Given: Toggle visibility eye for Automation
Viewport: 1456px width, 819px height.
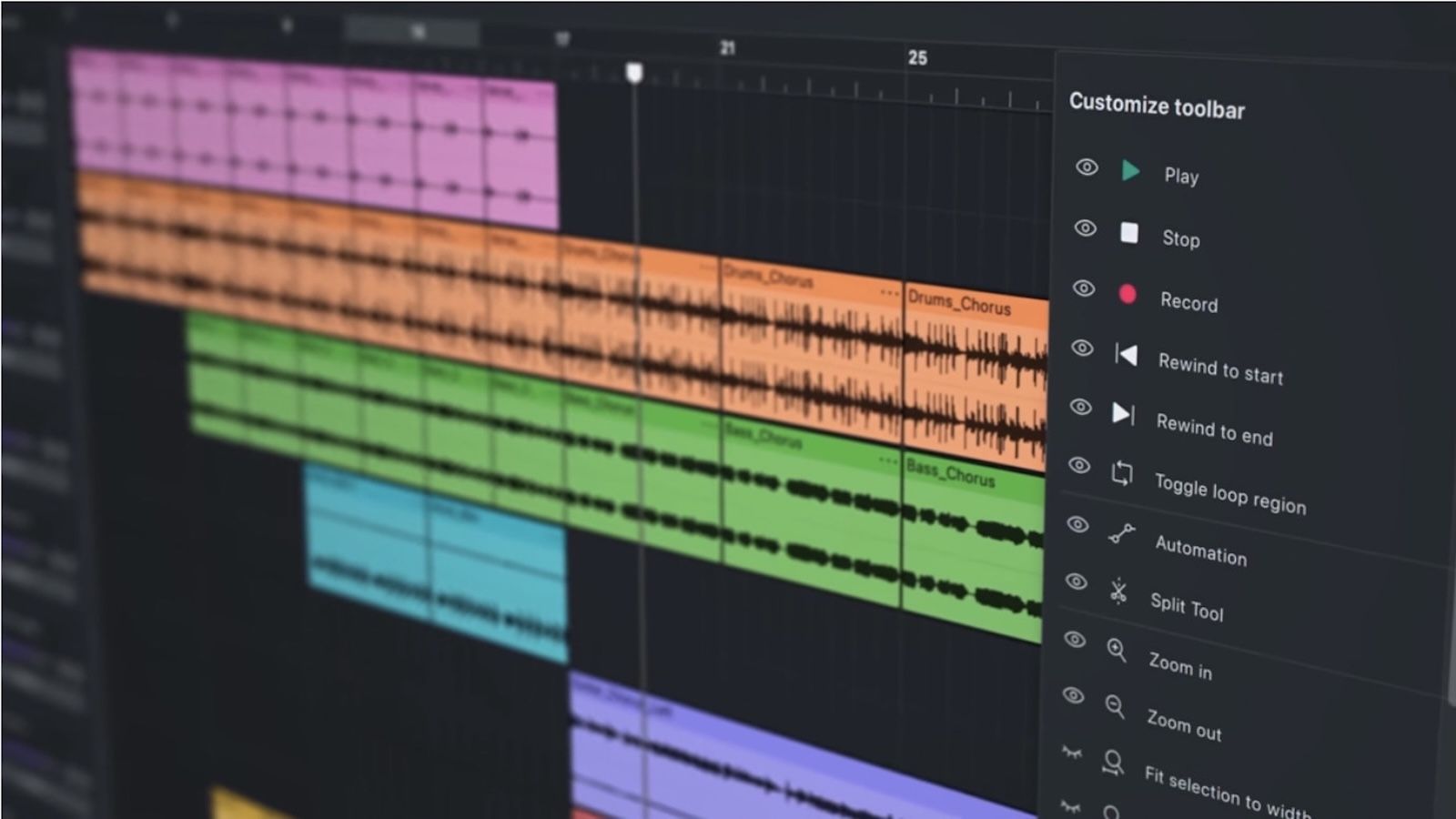Looking at the screenshot, I should pos(1077,524).
